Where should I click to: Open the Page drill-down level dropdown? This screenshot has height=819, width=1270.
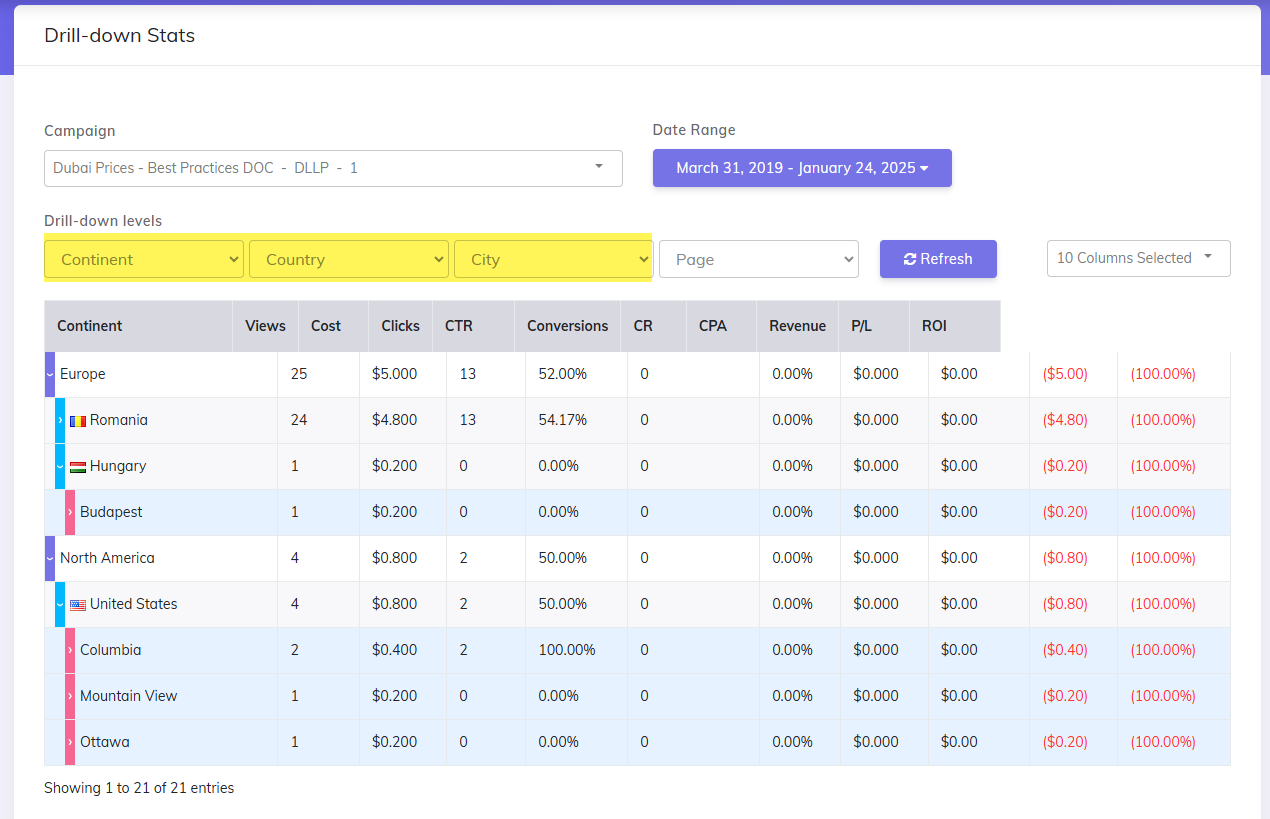point(758,259)
